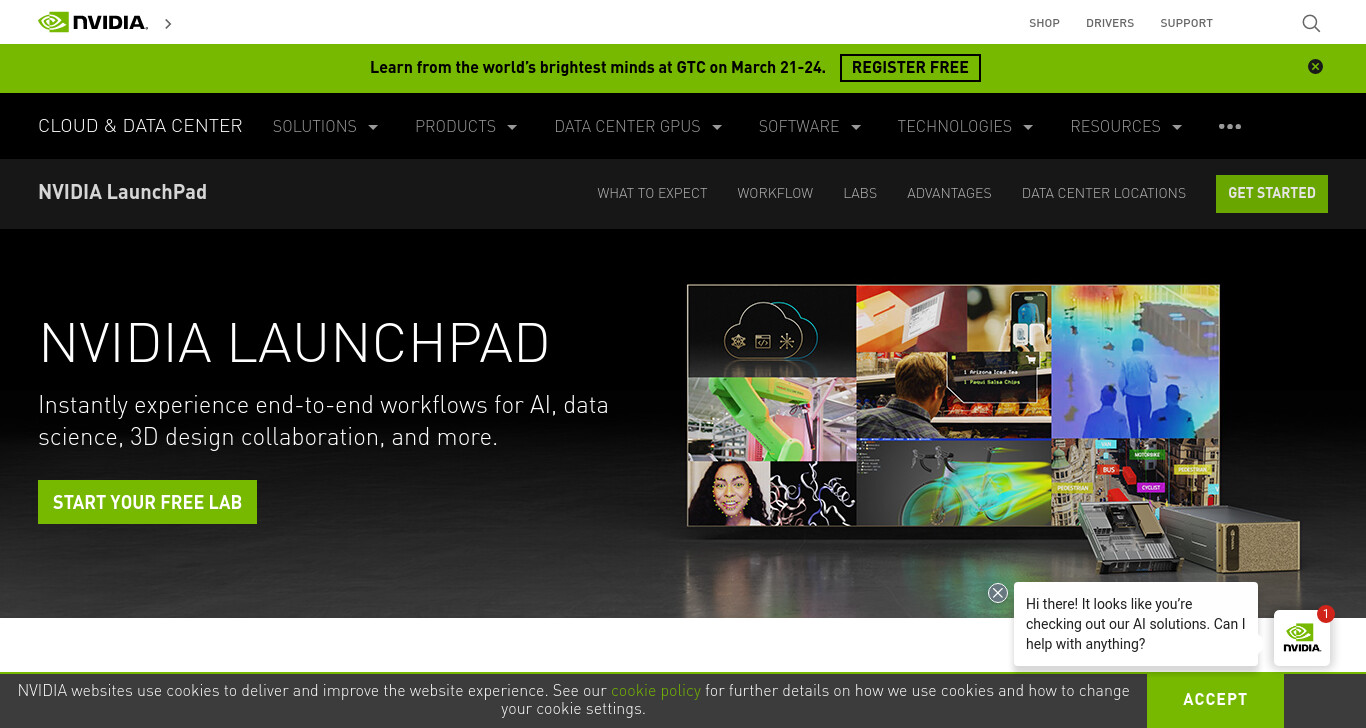Open the Support page

(1186, 23)
